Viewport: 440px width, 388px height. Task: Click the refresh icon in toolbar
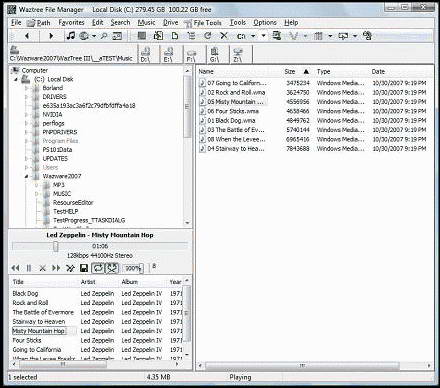(x=208, y=35)
